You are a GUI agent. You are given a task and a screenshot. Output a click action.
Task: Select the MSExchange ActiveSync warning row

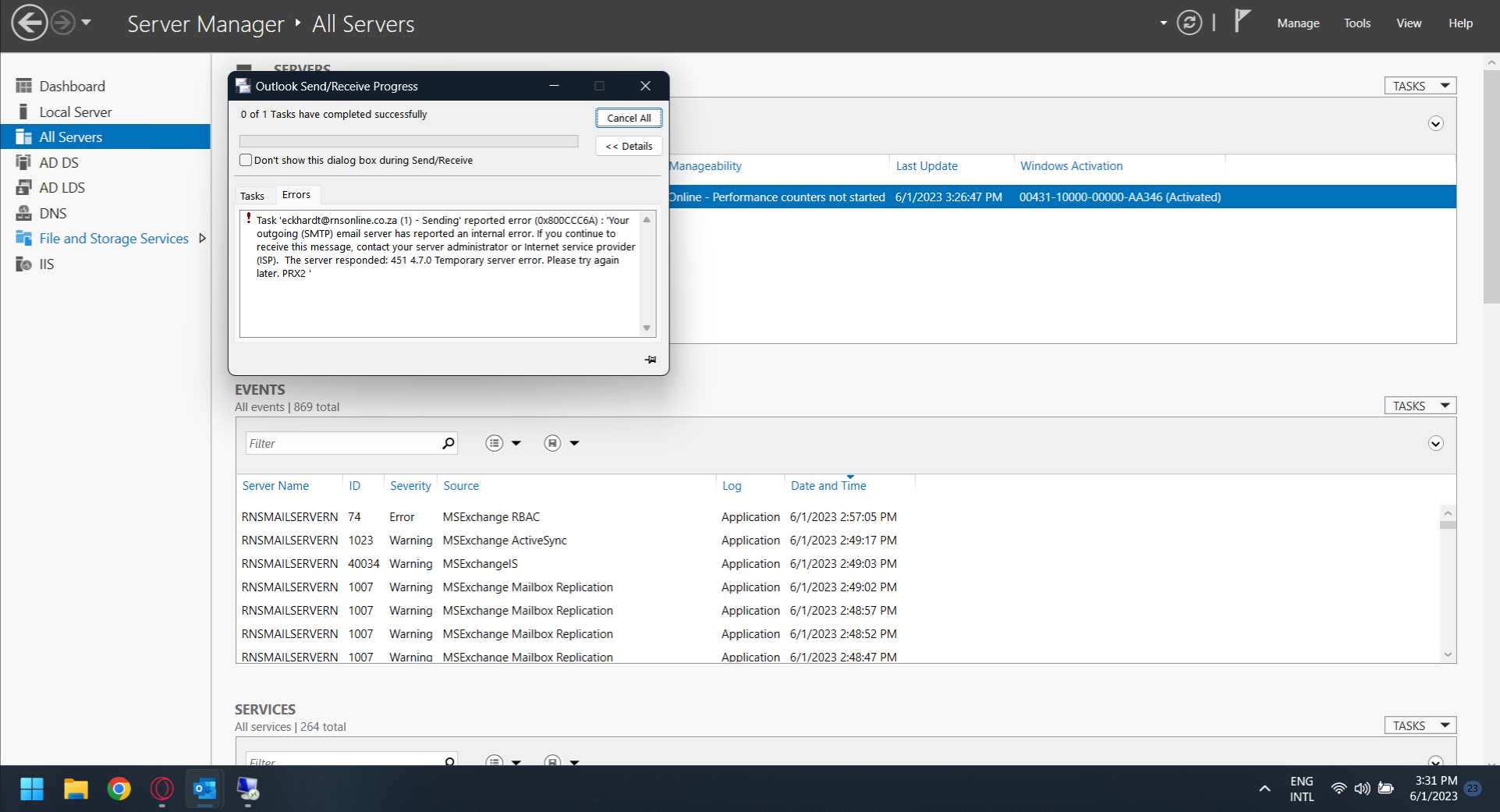pyautogui.click(x=839, y=540)
